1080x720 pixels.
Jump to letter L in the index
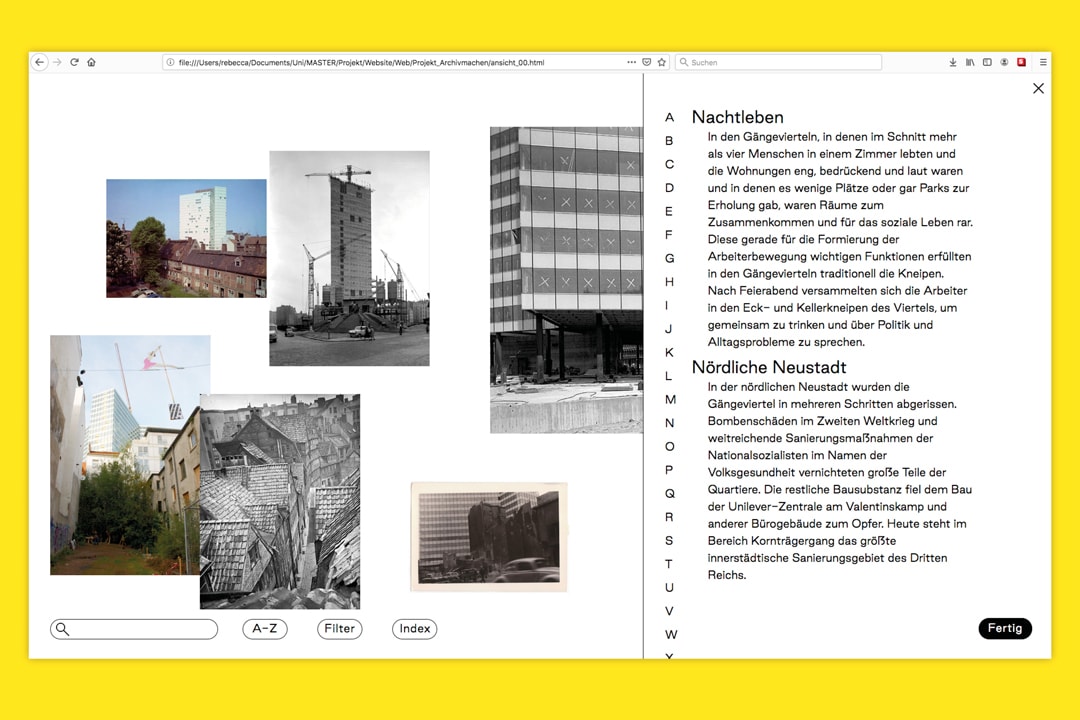tap(668, 376)
